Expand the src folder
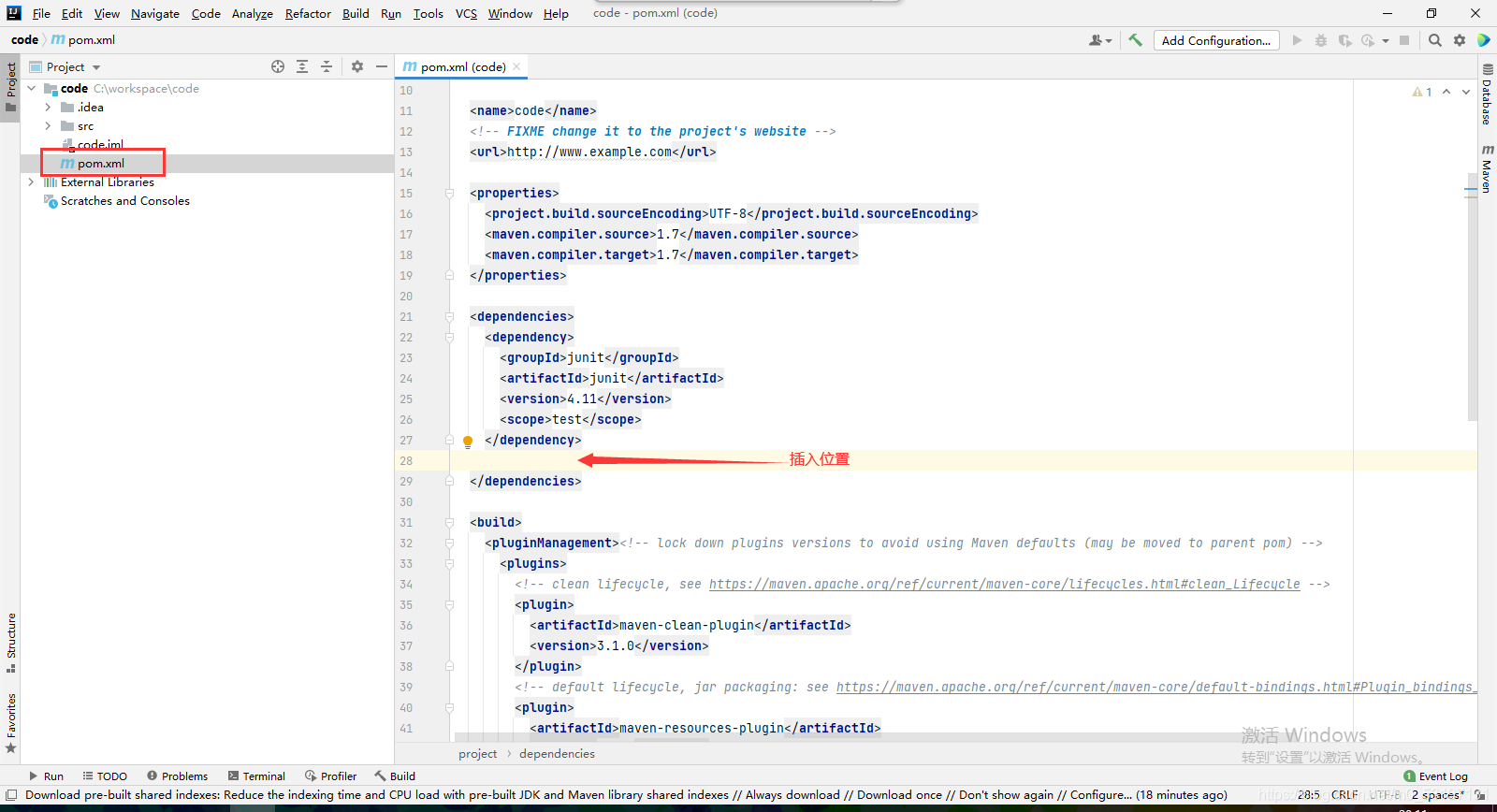 pyautogui.click(x=48, y=126)
